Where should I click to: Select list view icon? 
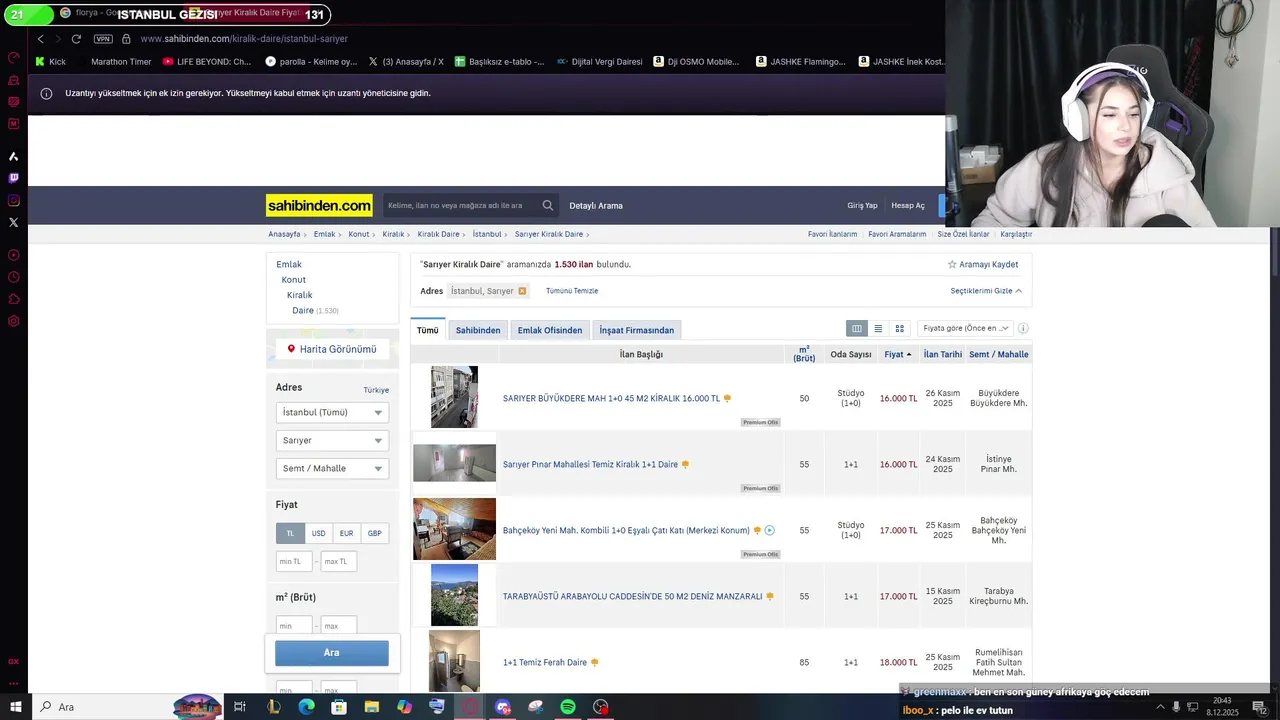[878, 328]
